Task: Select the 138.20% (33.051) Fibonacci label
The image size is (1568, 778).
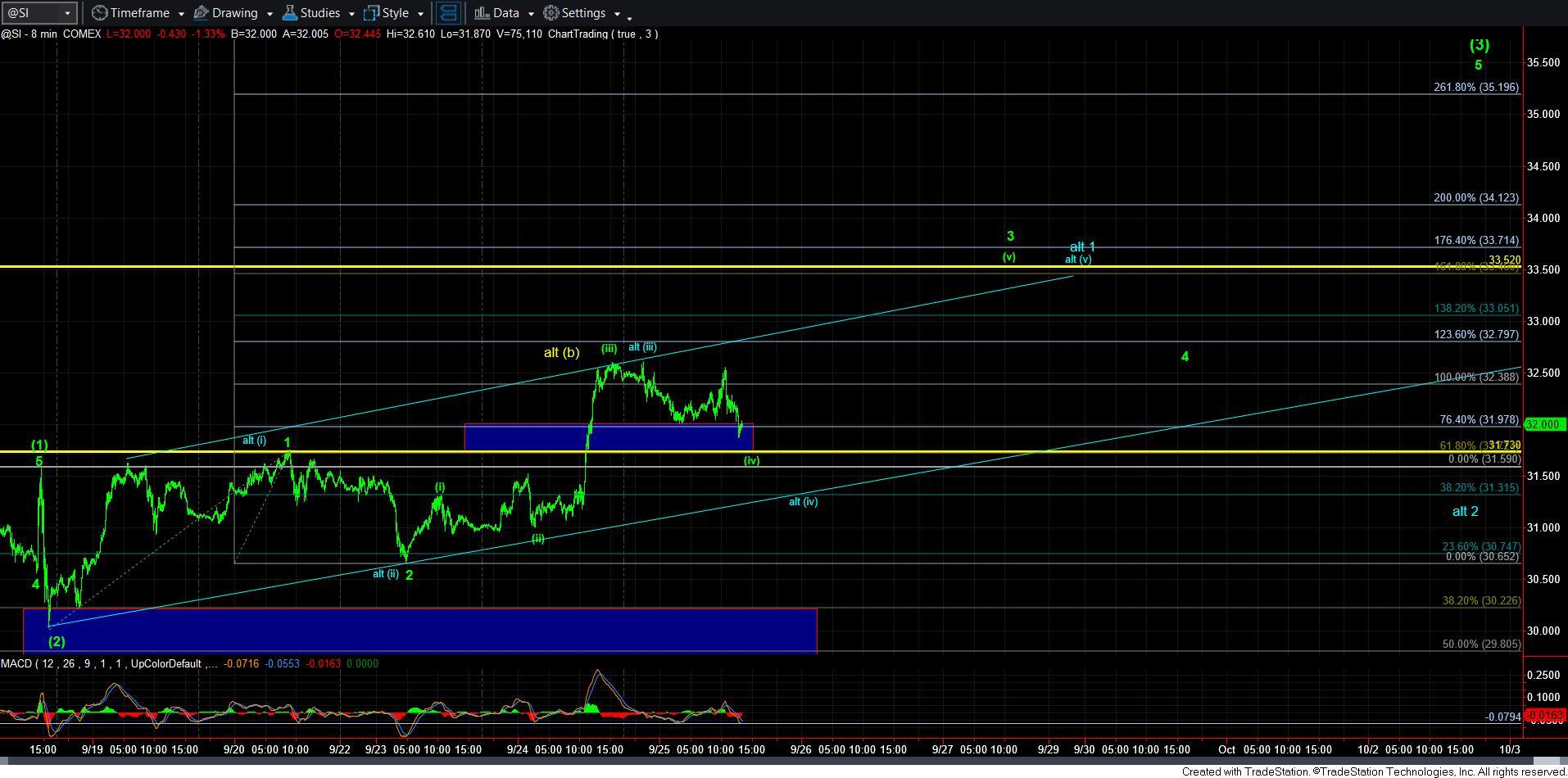Action: point(1476,308)
